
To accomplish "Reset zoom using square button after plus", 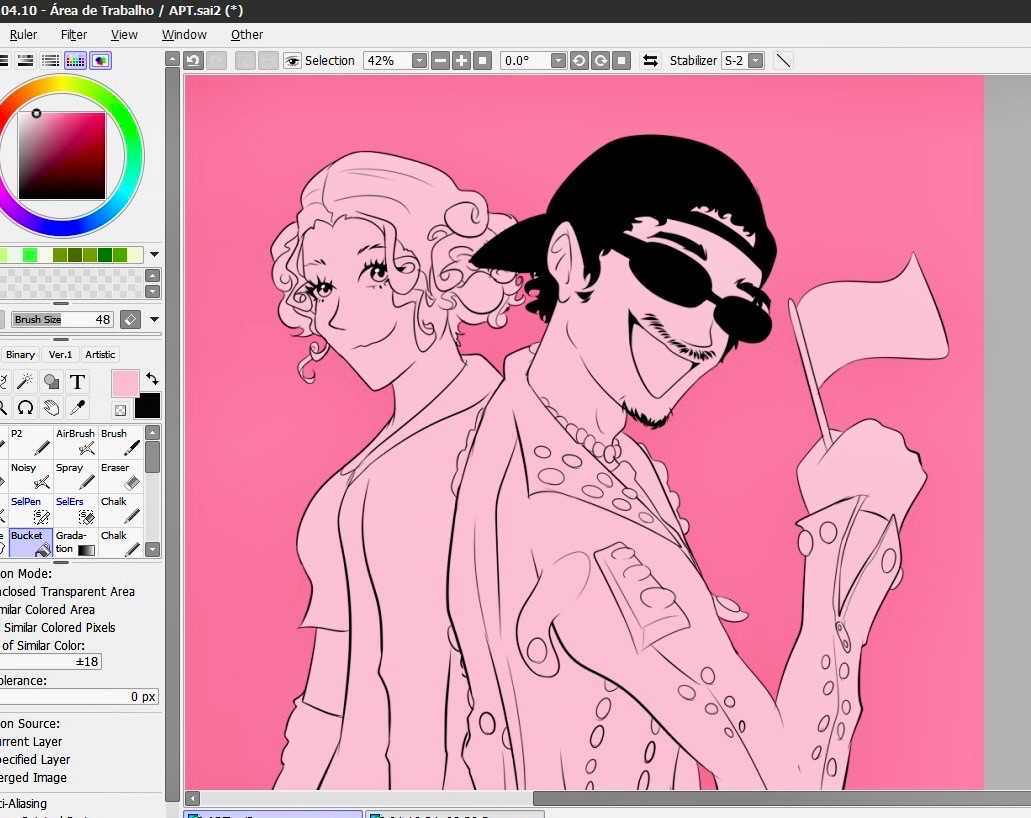I will pyautogui.click(x=483, y=60).
